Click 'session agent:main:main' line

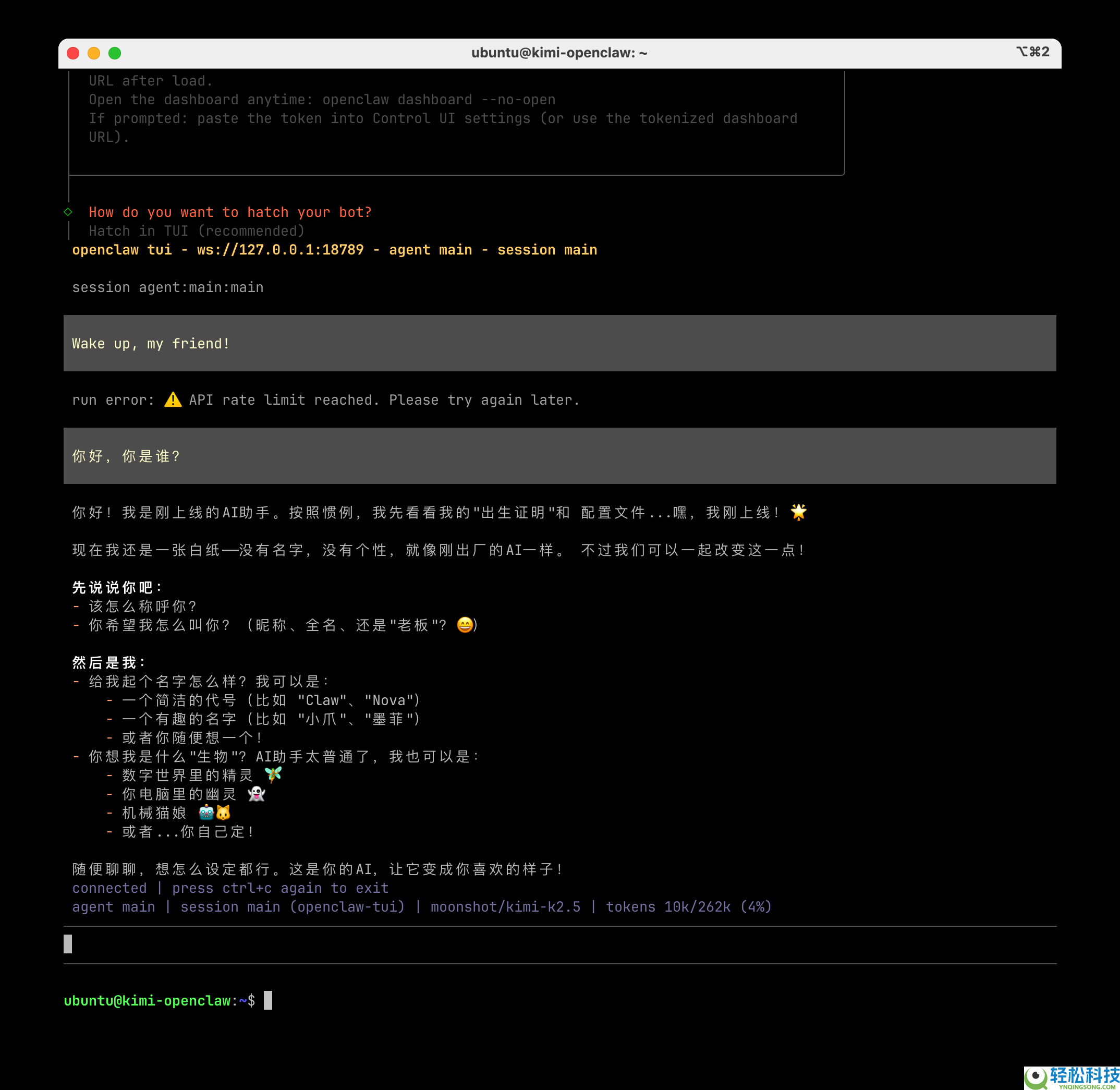168,287
